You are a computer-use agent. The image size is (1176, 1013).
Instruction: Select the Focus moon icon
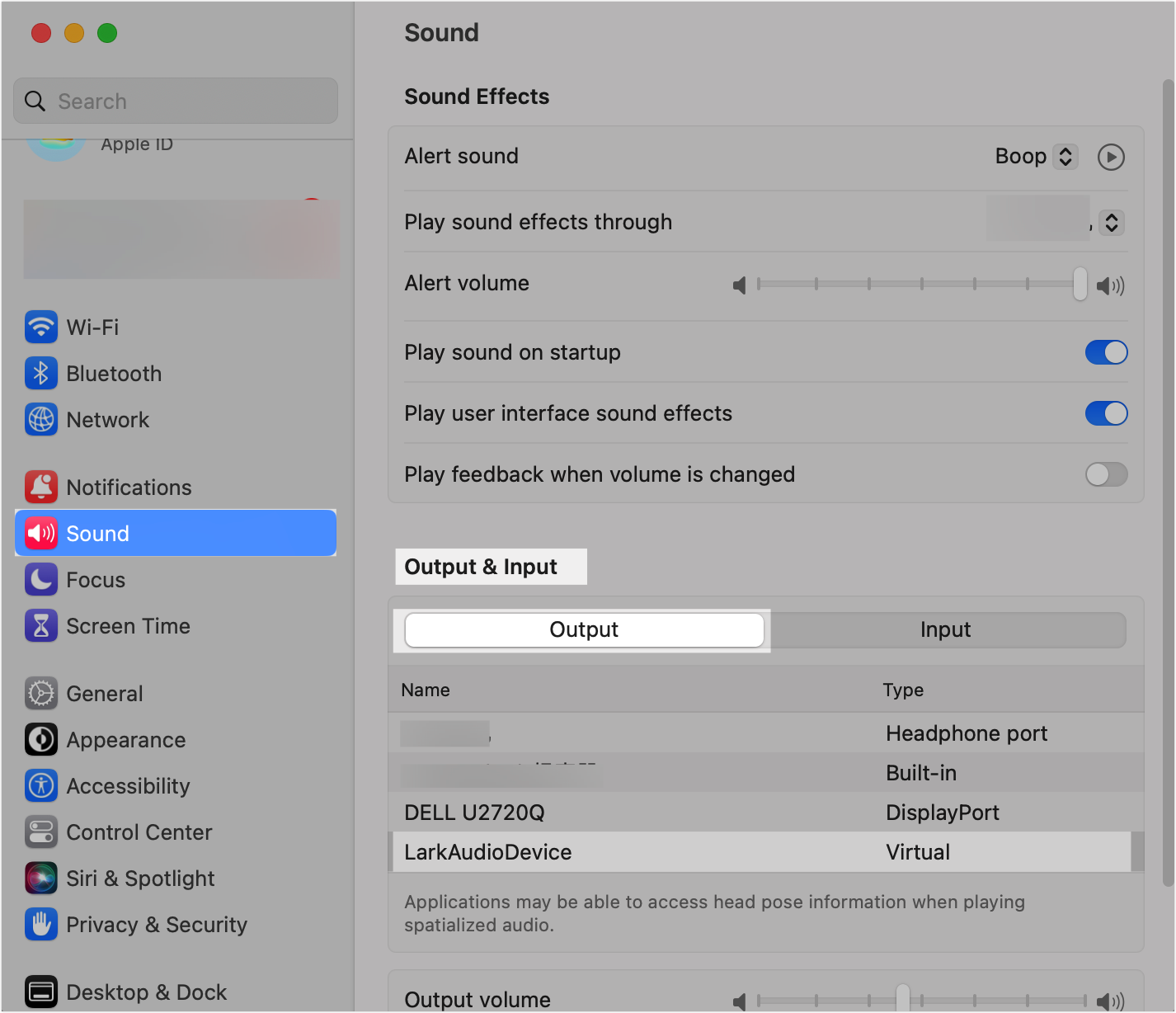(40, 579)
